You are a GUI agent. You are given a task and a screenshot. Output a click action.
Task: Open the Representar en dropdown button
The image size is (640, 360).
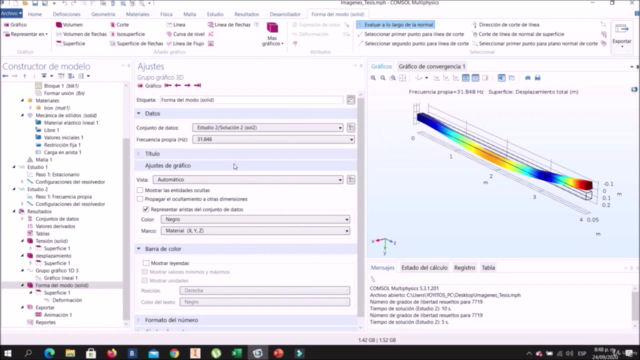pos(26,34)
